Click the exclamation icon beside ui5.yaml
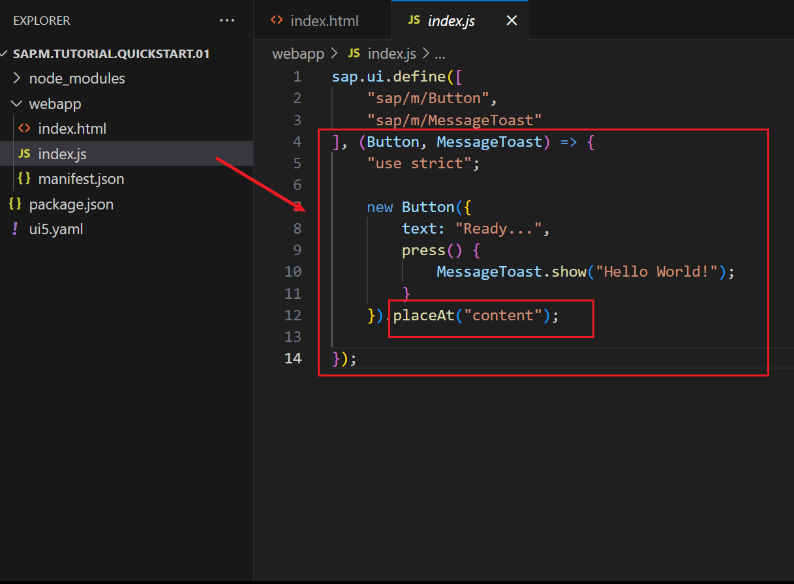This screenshot has height=584, width=794. tap(15, 229)
